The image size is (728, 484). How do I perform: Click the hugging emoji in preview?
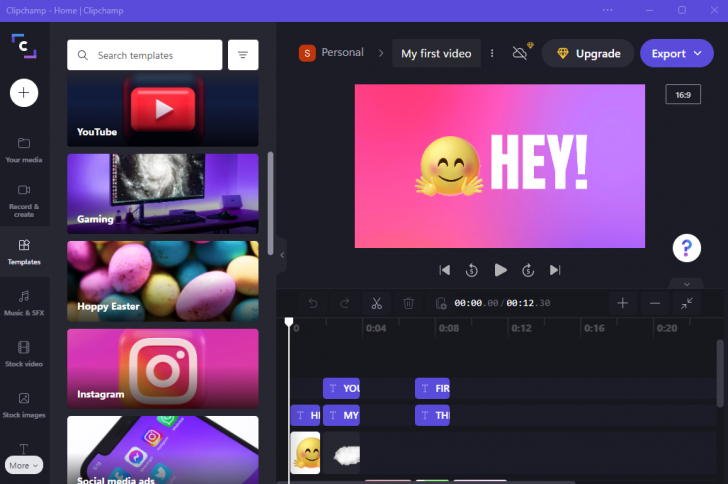pos(449,166)
